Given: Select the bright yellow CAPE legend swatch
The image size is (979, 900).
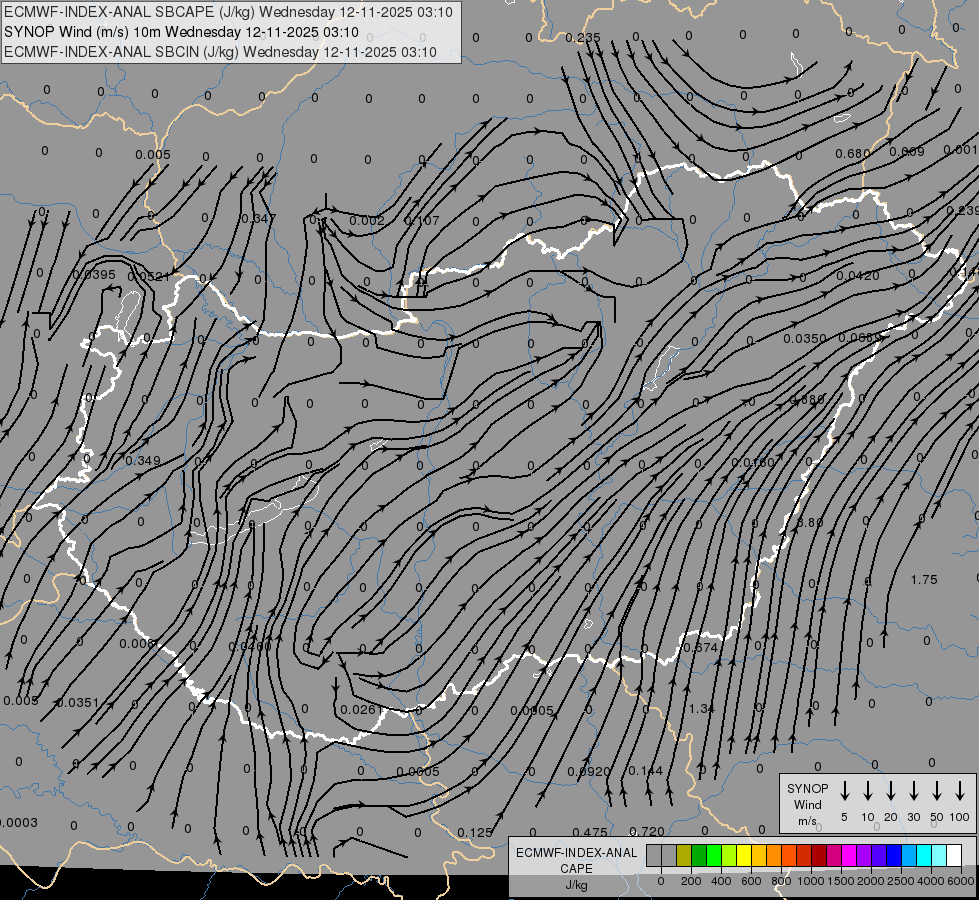Looking at the screenshot, I should click(x=744, y=855).
